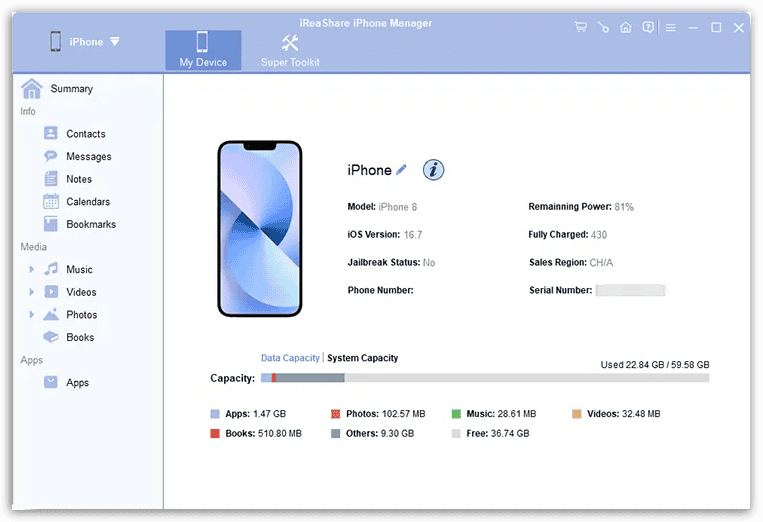Image resolution: width=763 pixels, height=522 pixels.
Task: Expand the Music tree node
Action: point(32,269)
